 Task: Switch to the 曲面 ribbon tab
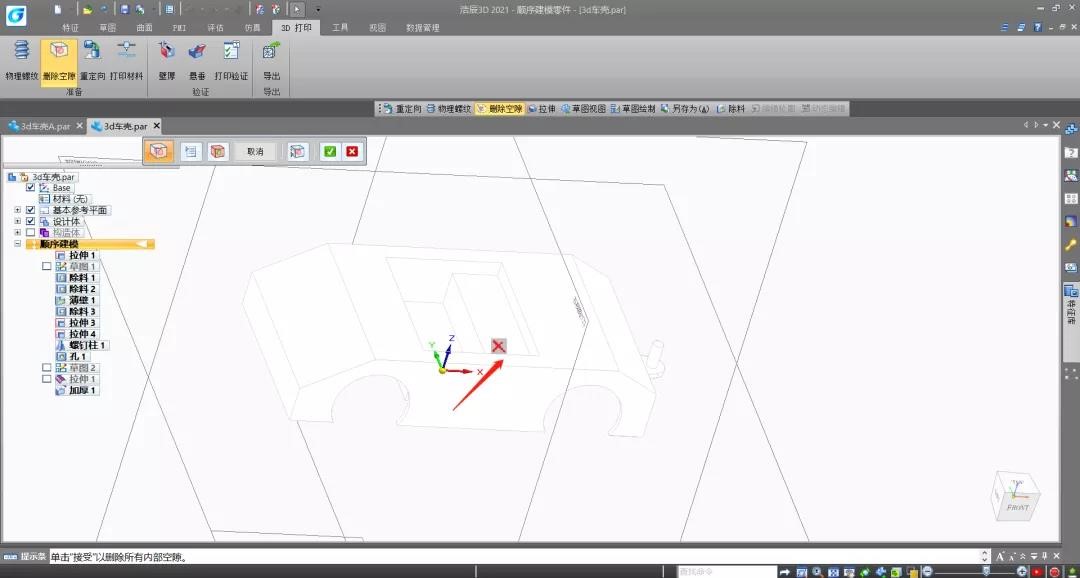pyautogui.click(x=145, y=28)
